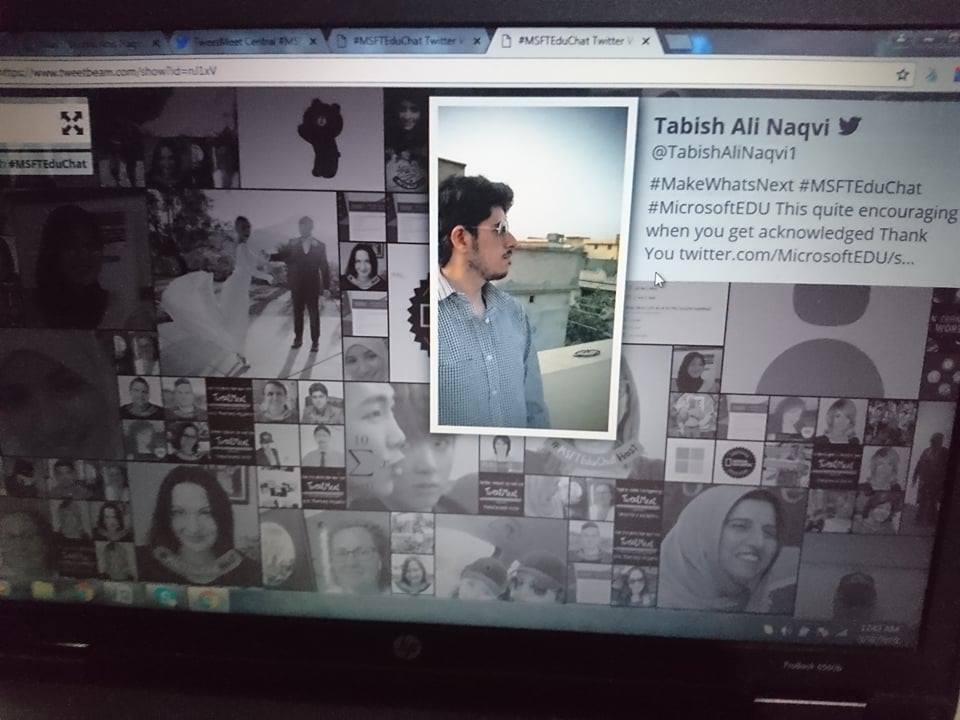
Task: Switch to the TweetMeet Central tab
Action: point(245,42)
